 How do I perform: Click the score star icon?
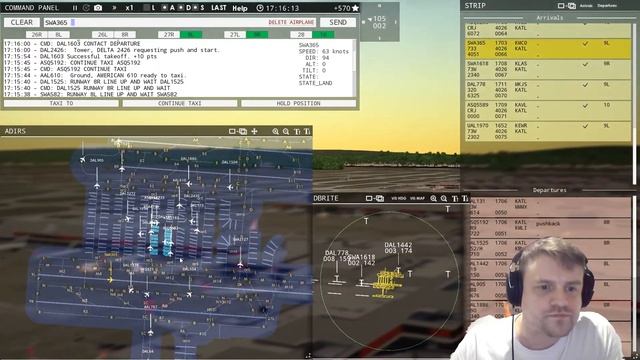[355, 8]
